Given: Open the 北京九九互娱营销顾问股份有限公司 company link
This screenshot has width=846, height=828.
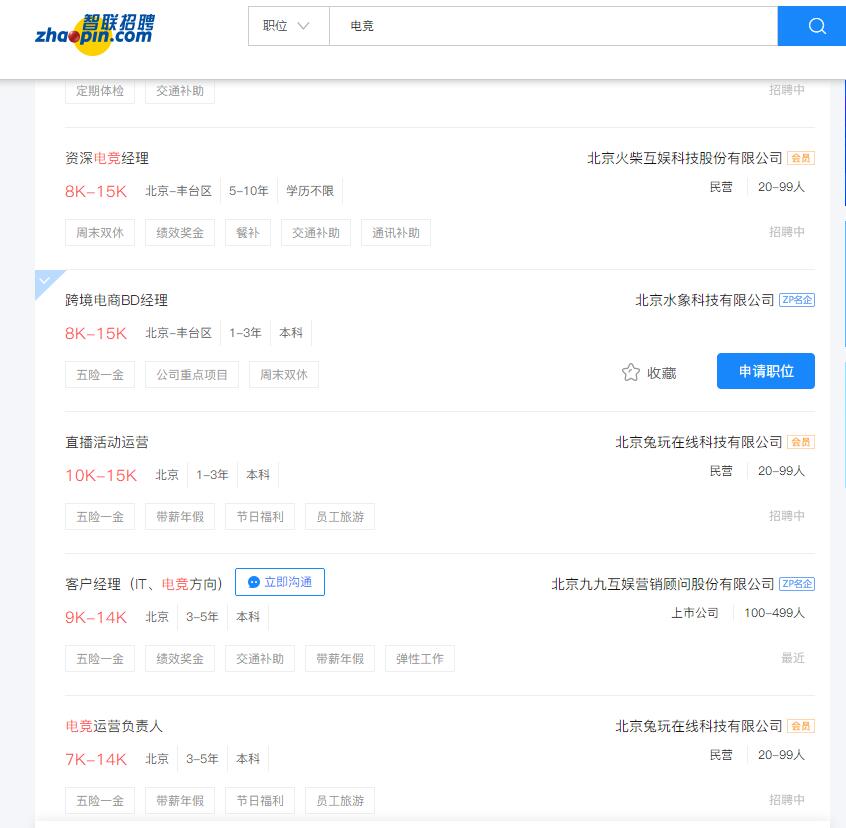Looking at the screenshot, I should 663,584.
